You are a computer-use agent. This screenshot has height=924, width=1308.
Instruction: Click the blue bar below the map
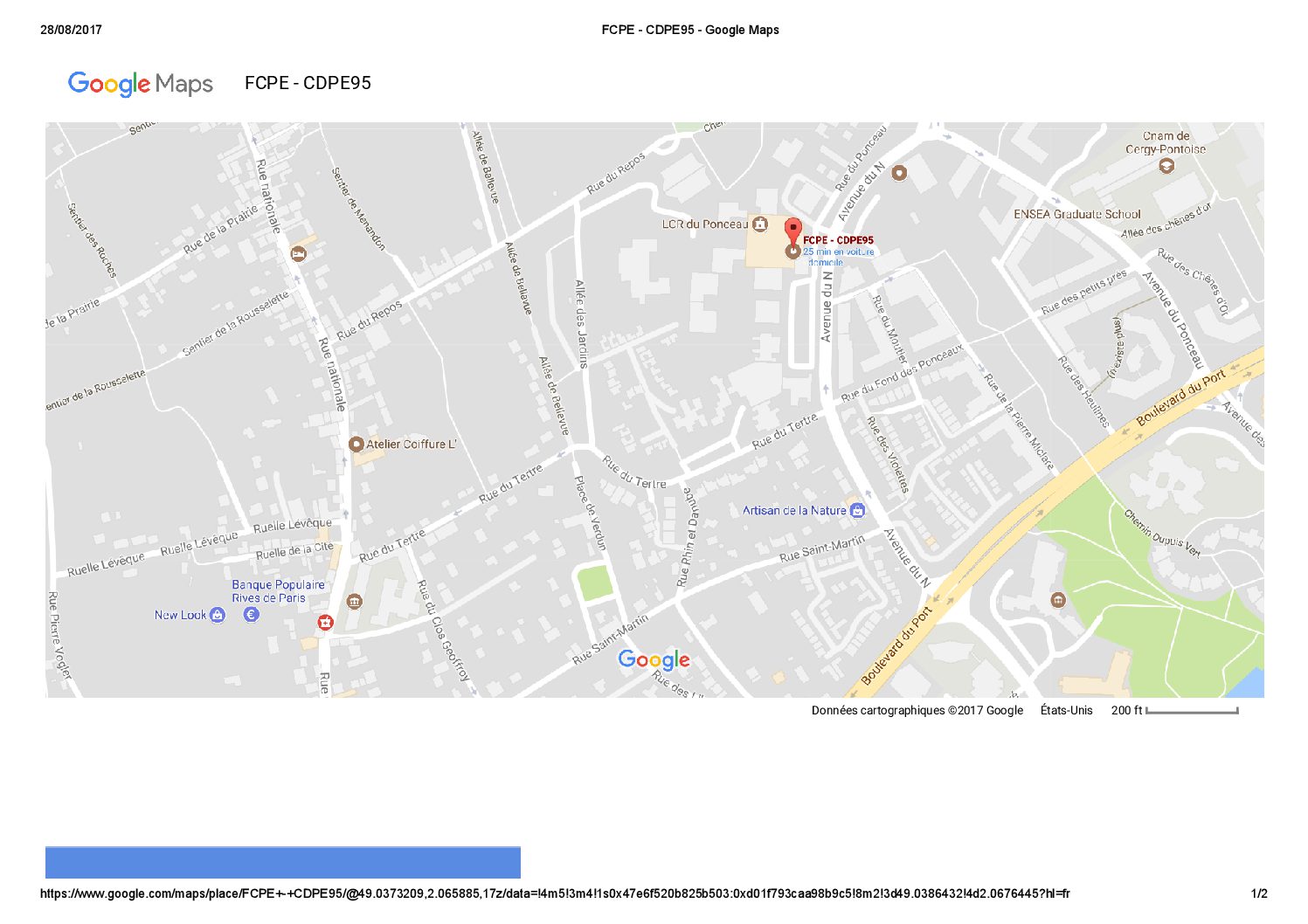283,862
